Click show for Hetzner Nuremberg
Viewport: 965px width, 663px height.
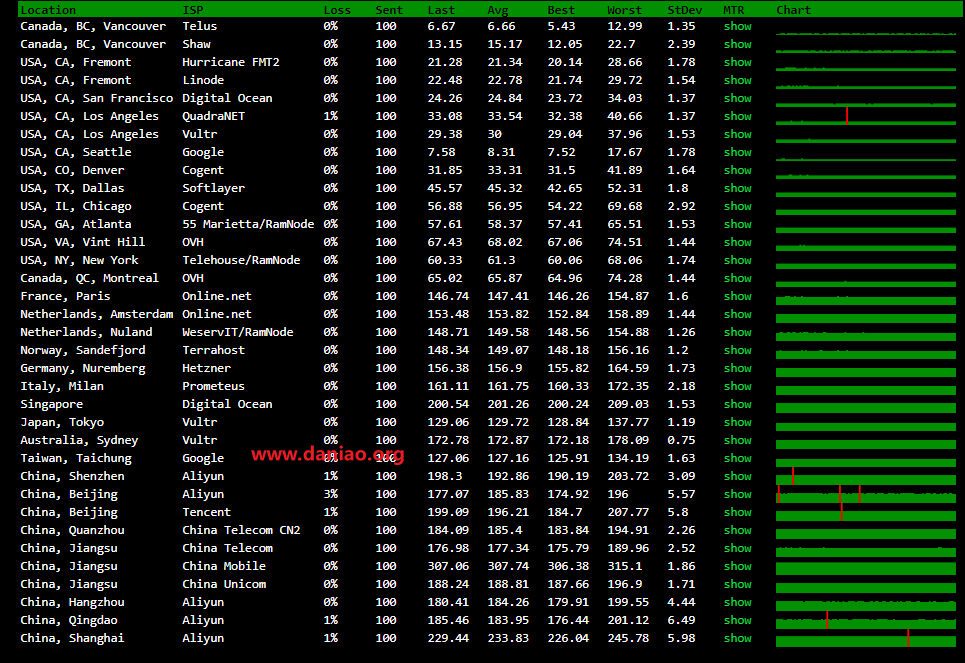[x=737, y=368]
